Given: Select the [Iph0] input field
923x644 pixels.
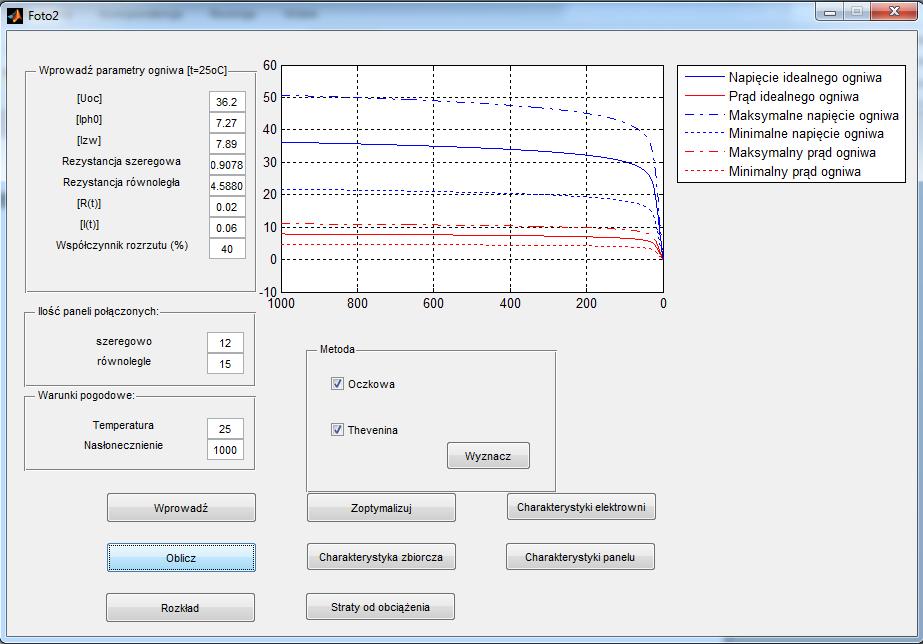Looking at the screenshot, I should tap(227, 122).
